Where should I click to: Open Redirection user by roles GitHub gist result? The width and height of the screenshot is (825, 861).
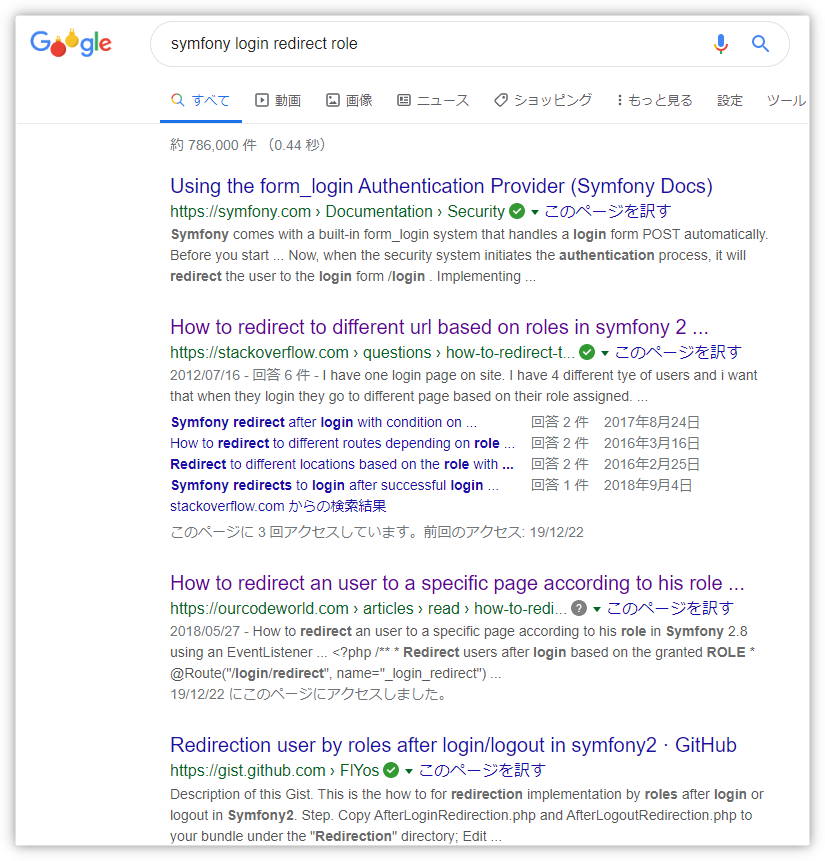453,745
